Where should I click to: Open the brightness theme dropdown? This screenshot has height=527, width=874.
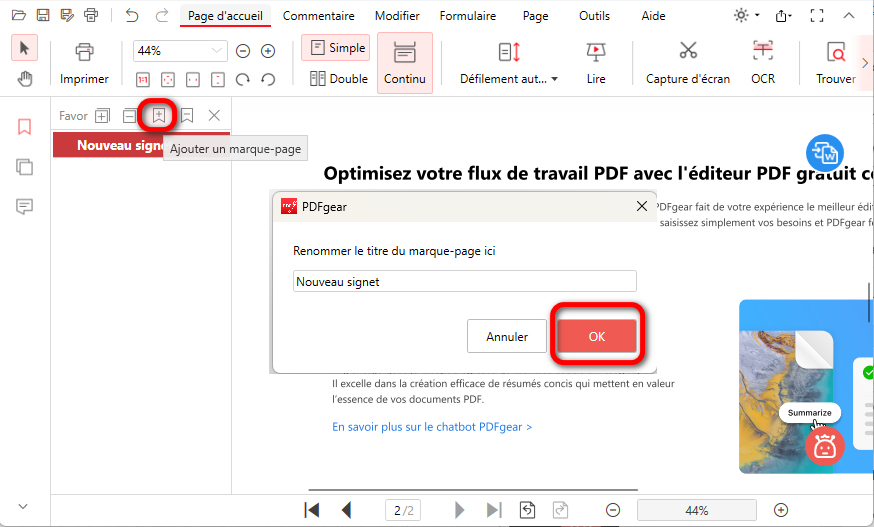coord(746,16)
